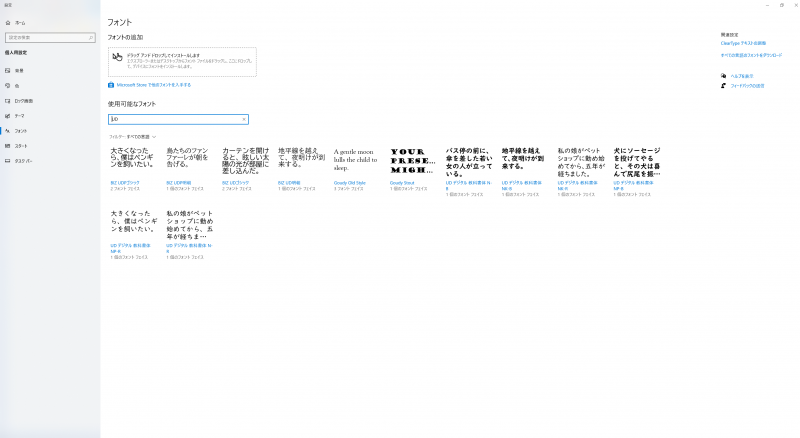This screenshot has height=438, width=800.
Task: Click すべての言語のフォントをダウンロード link
Action: click(x=751, y=55)
